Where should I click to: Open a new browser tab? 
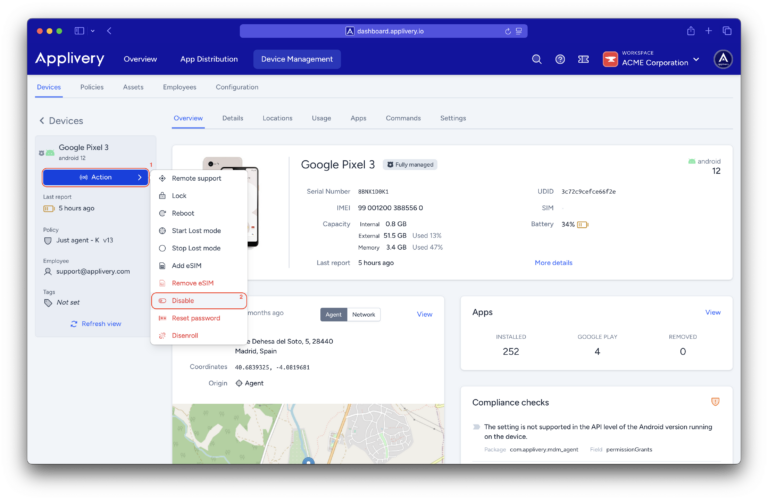point(708,31)
